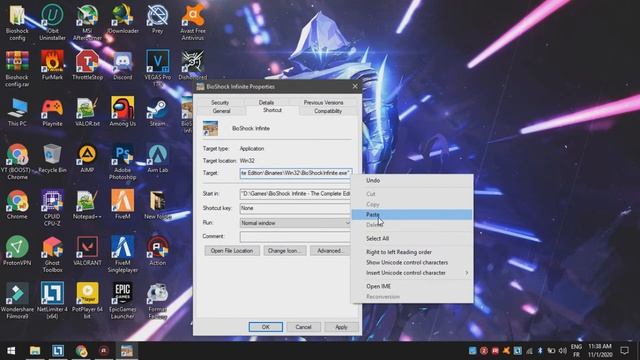640x360 pixels.
Task: Choose Select All in the context menu
Action: tap(412, 238)
